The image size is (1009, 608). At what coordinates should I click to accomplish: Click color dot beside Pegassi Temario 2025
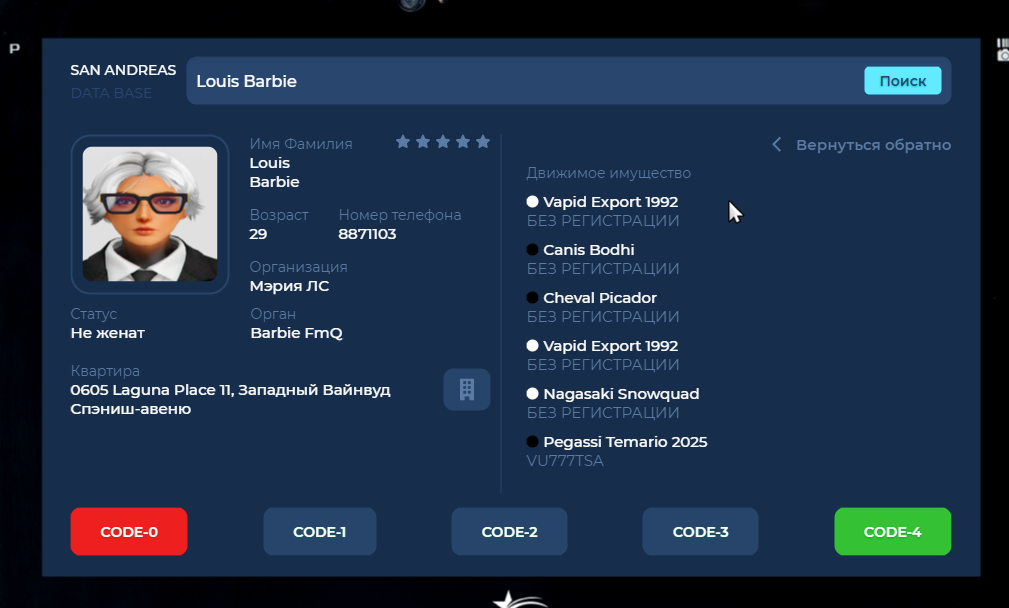(x=533, y=442)
